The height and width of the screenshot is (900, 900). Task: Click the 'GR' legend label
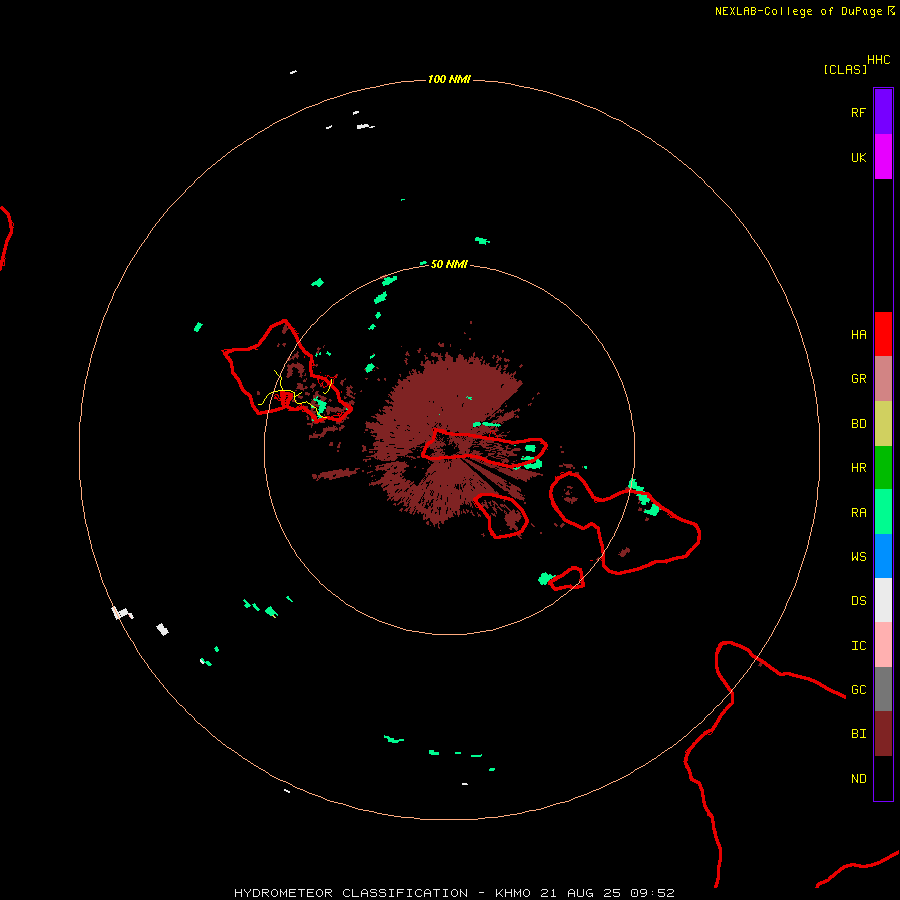click(858, 379)
